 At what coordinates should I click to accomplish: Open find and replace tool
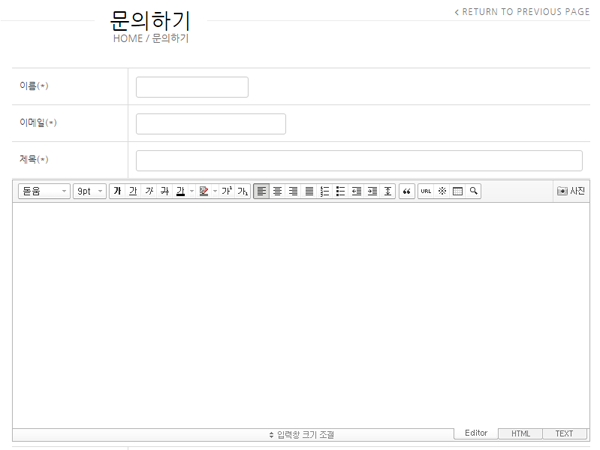(x=473, y=191)
